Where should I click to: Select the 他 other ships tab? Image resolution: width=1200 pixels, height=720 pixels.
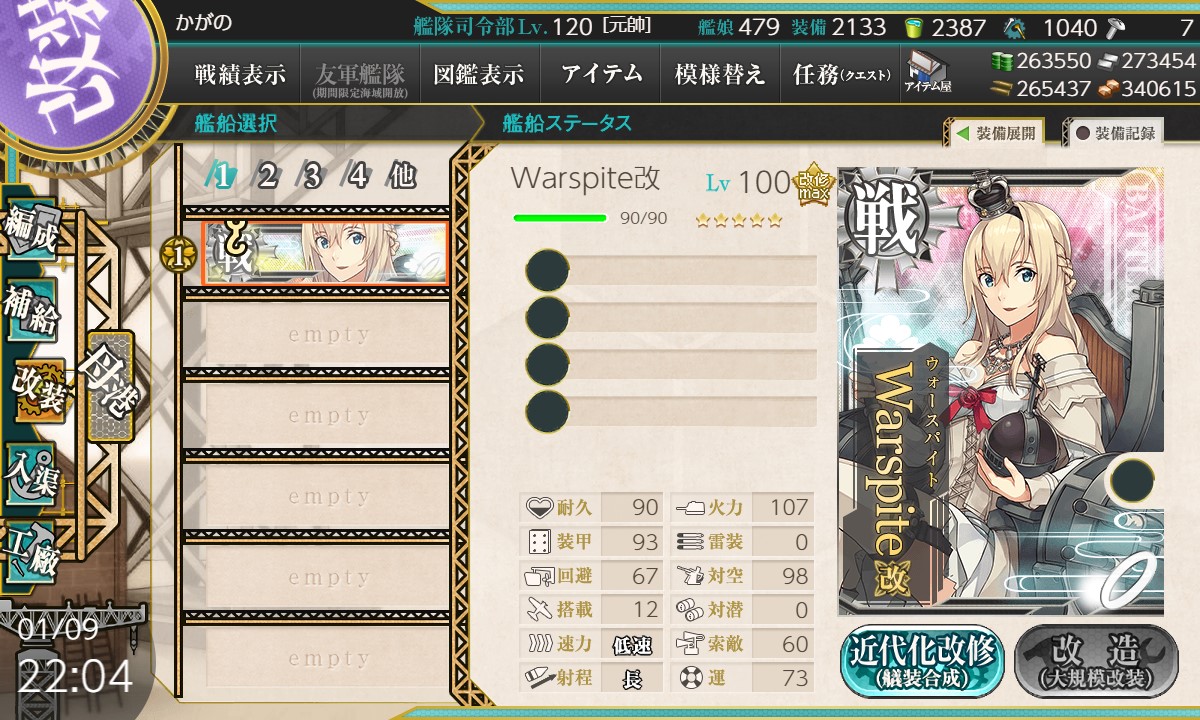(402, 176)
